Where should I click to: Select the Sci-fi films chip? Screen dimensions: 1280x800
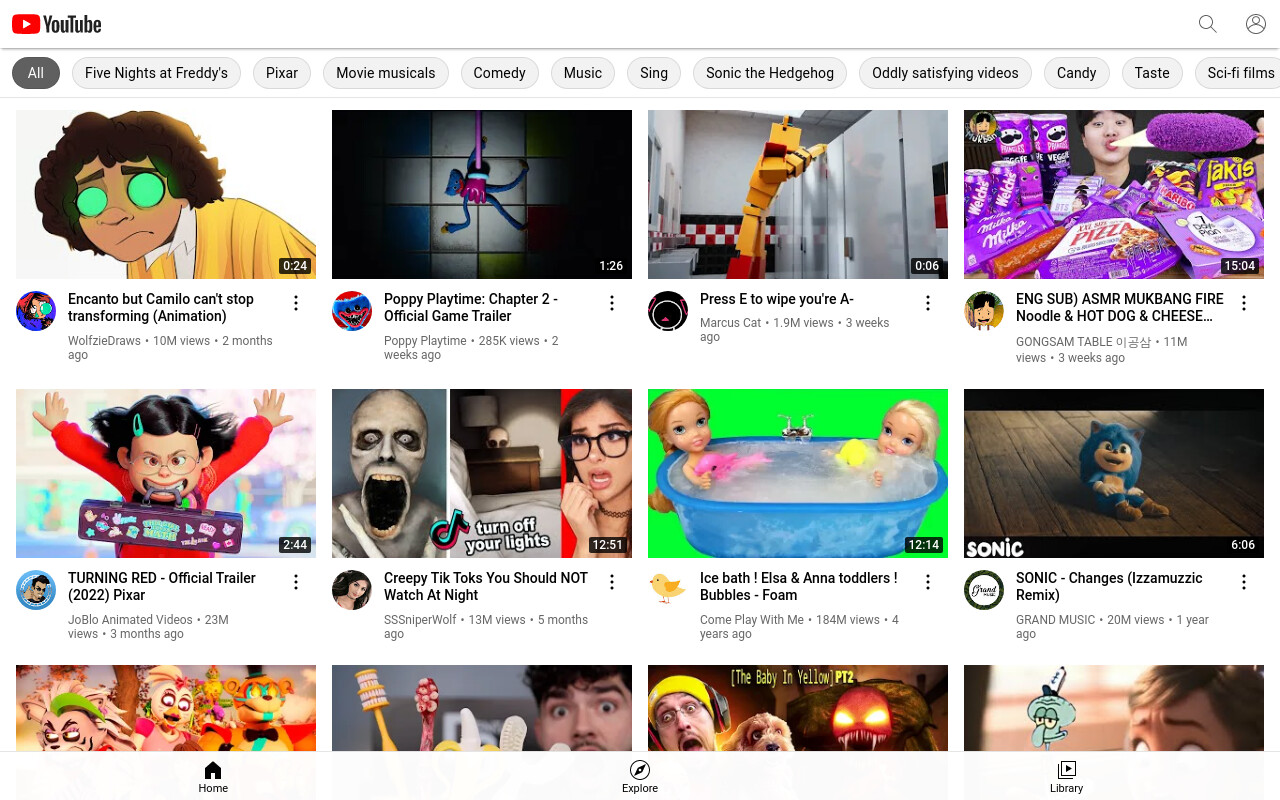click(x=1238, y=73)
